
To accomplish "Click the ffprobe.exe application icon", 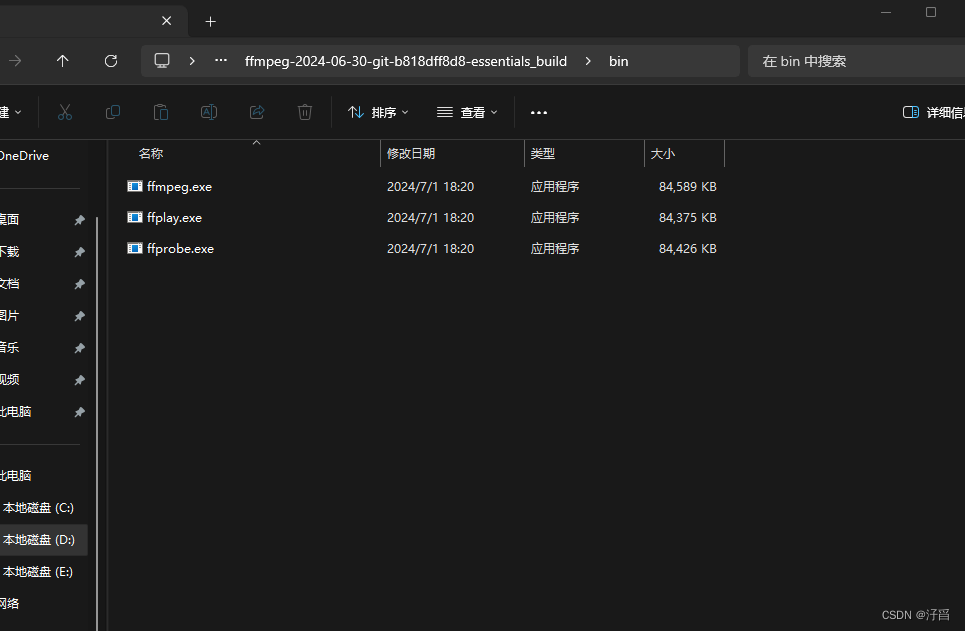I will 135,248.
